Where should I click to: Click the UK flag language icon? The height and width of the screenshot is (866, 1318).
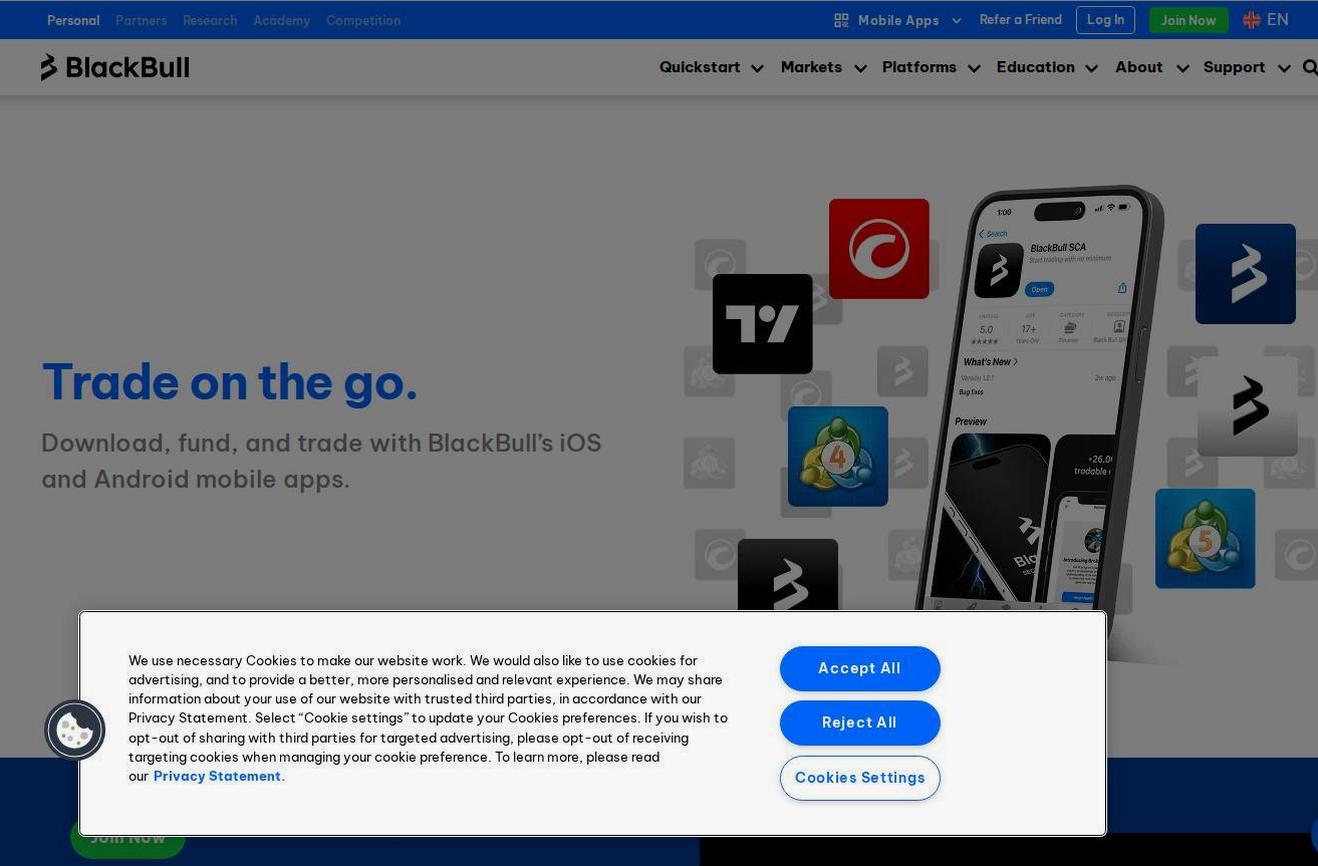coord(1251,20)
